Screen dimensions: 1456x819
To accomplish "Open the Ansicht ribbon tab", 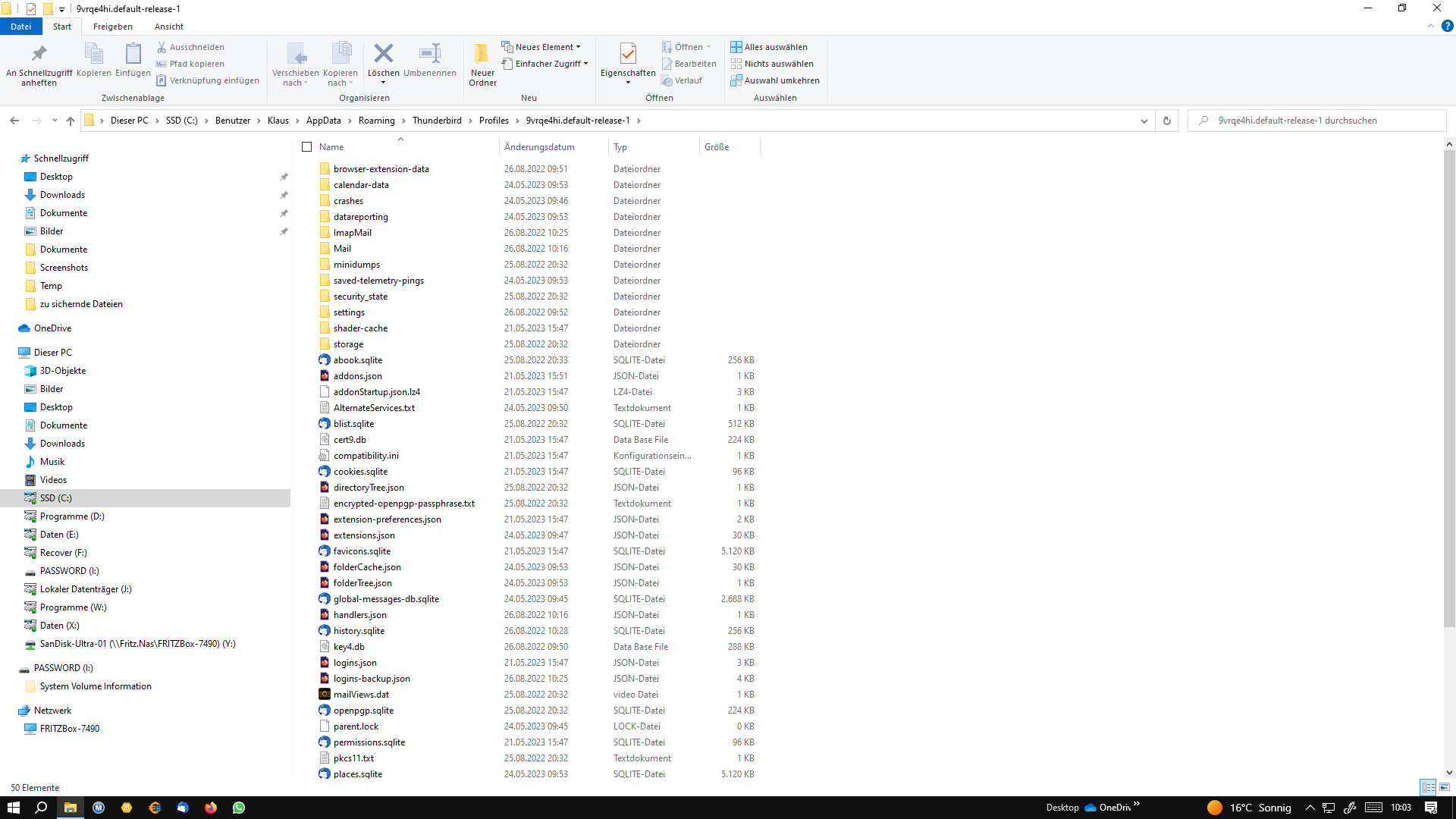I will 168,27.
